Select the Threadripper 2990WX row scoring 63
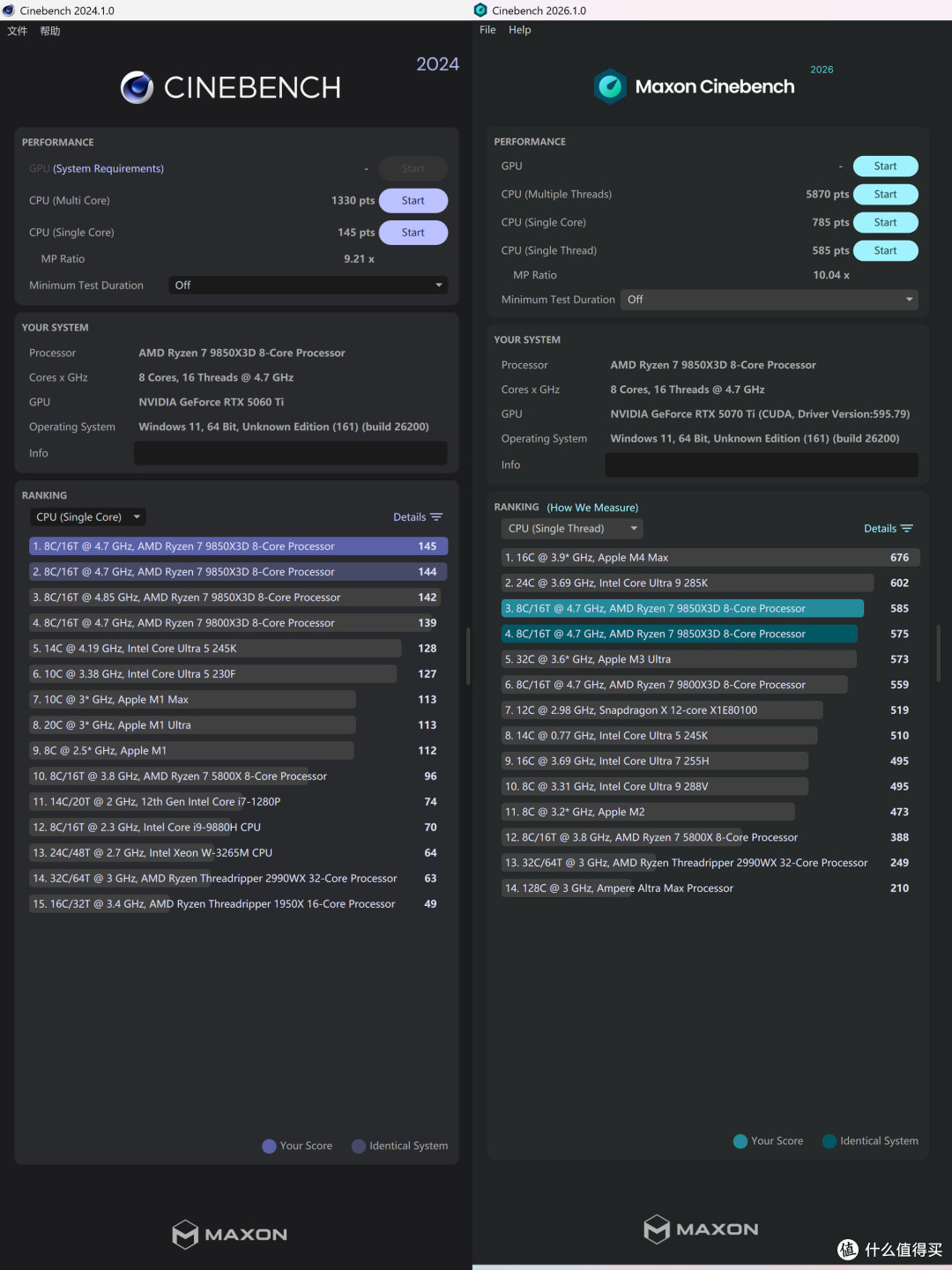The width and height of the screenshot is (952, 1270). tap(238, 879)
